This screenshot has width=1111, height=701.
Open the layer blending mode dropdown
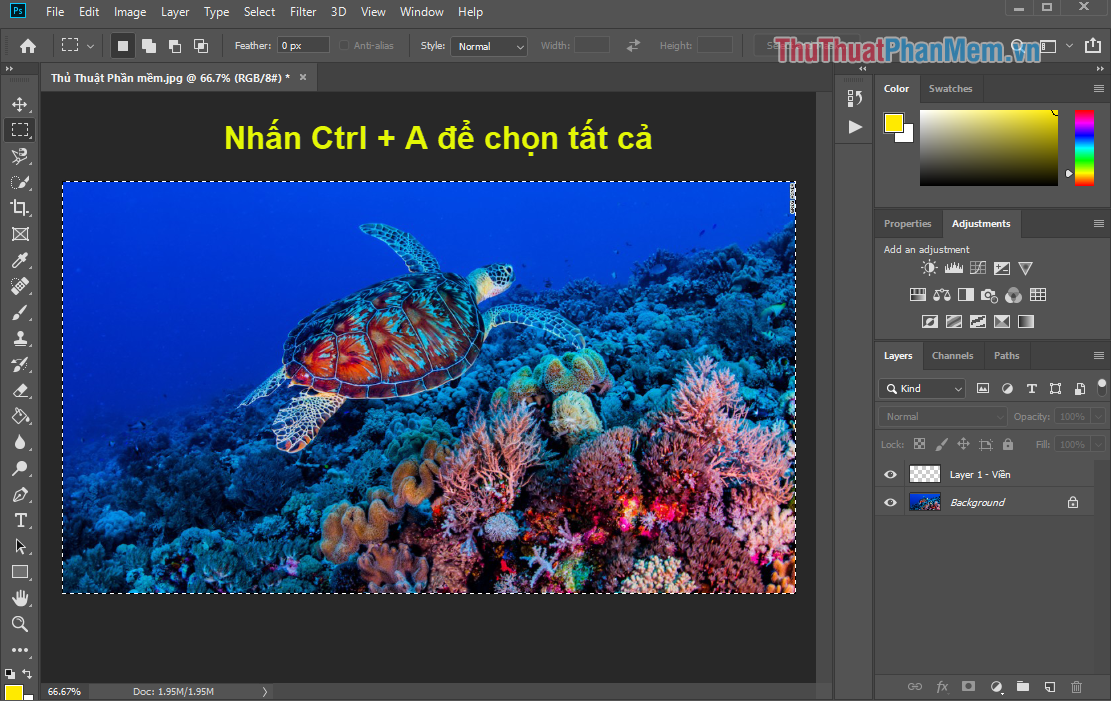tap(941, 415)
